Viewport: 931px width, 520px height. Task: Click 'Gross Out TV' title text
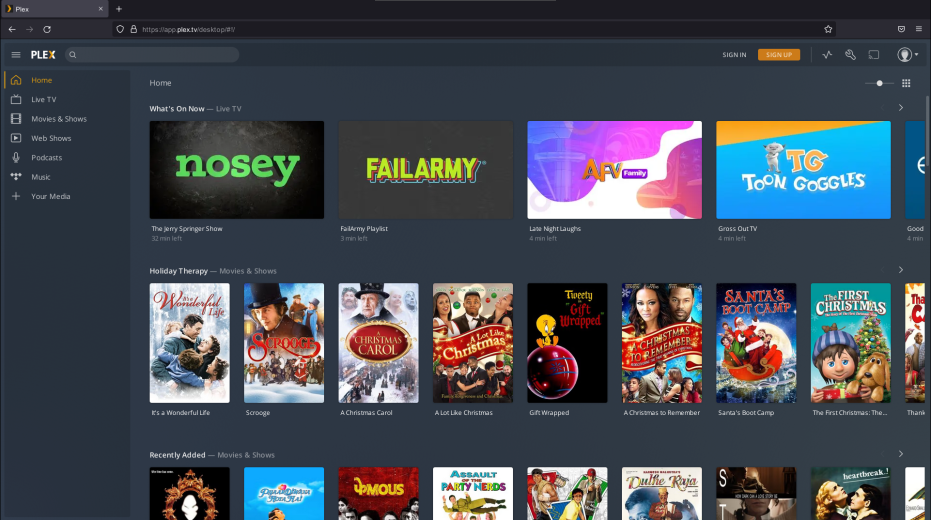click(737, 229)
